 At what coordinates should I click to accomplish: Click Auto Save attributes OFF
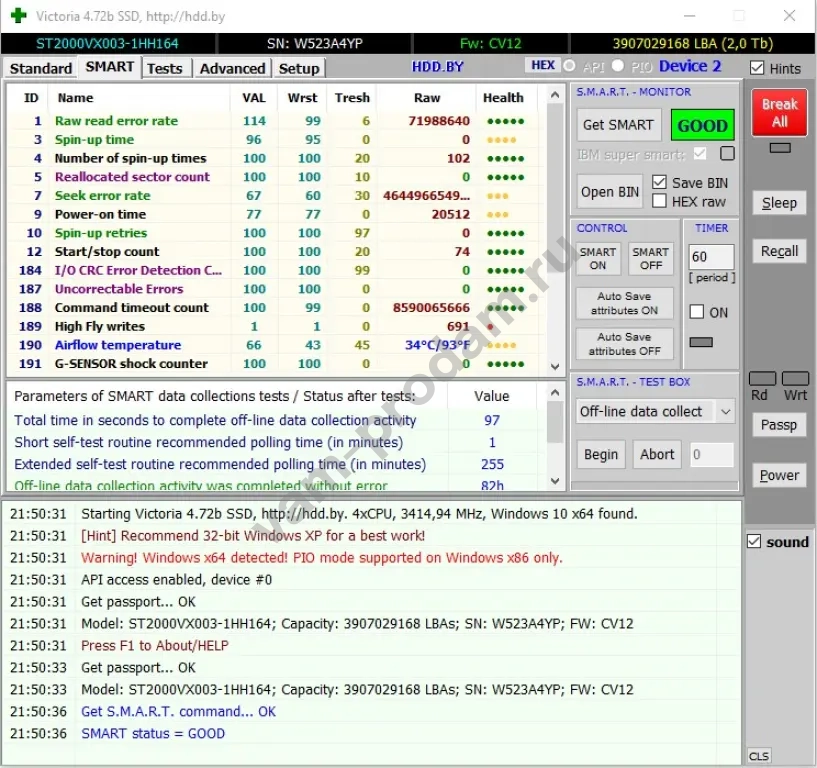pyautogui.click(x=624, y=344)
